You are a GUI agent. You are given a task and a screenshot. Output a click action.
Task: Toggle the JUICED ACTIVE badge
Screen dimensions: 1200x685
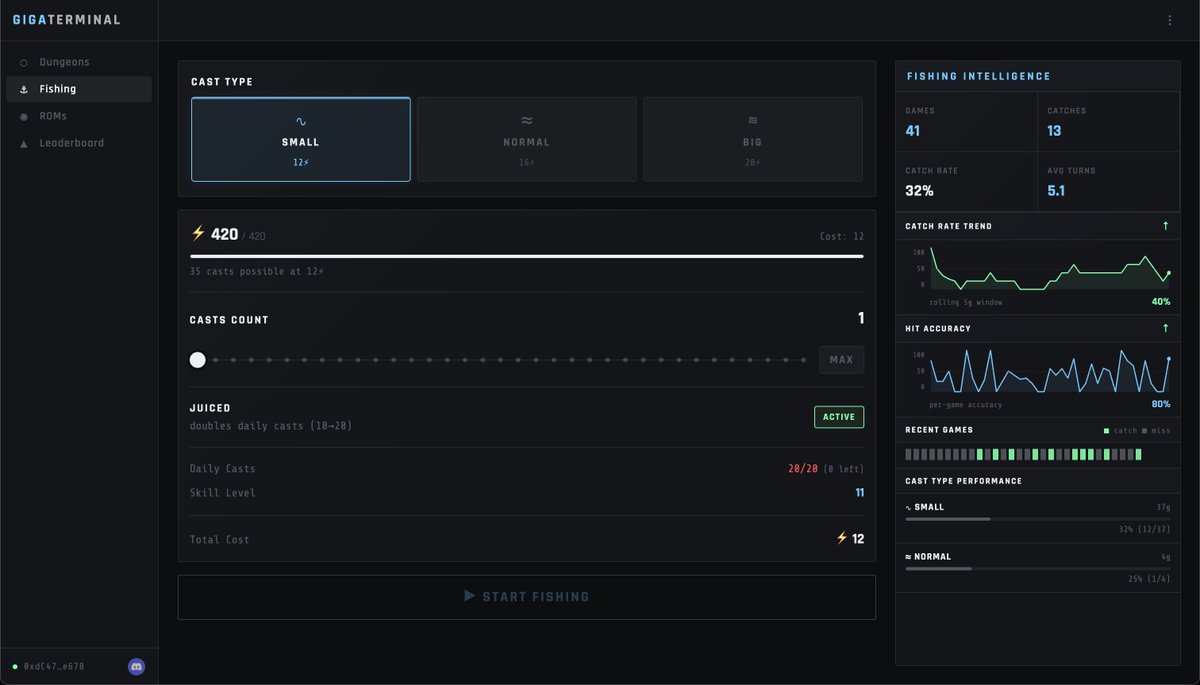839,417
